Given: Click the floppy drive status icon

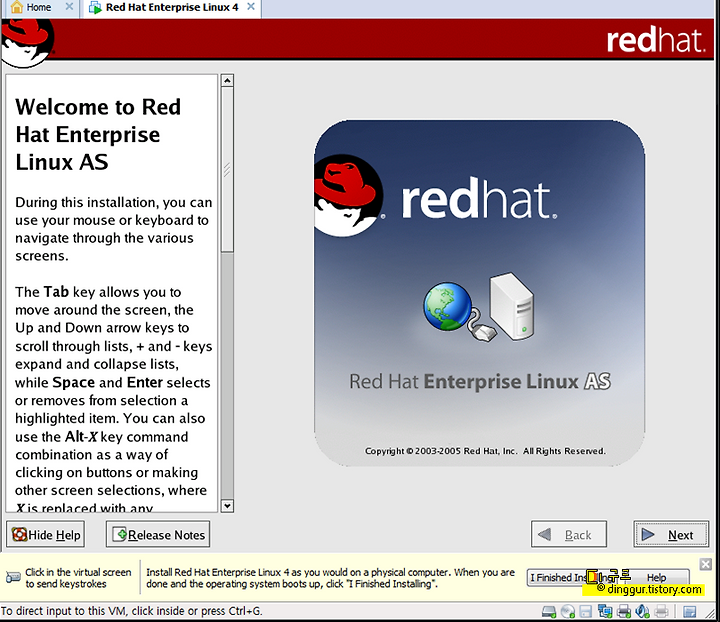Looking at the screenshot, I should coord(585,611).
